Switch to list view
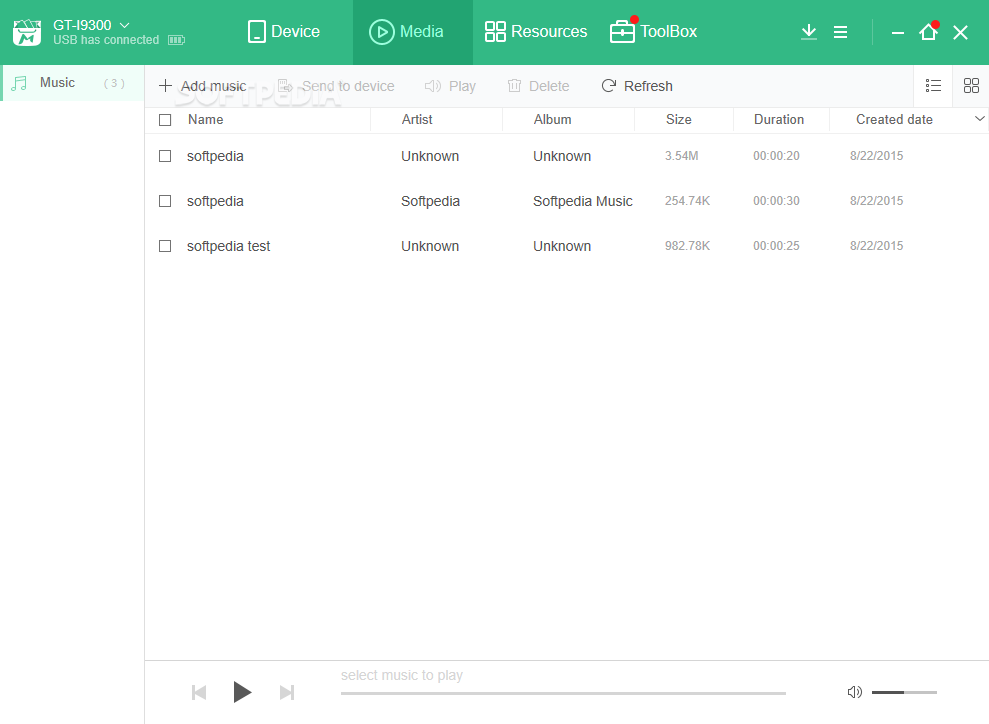Viewport: 989px width, 724px height. coord(933,85)
